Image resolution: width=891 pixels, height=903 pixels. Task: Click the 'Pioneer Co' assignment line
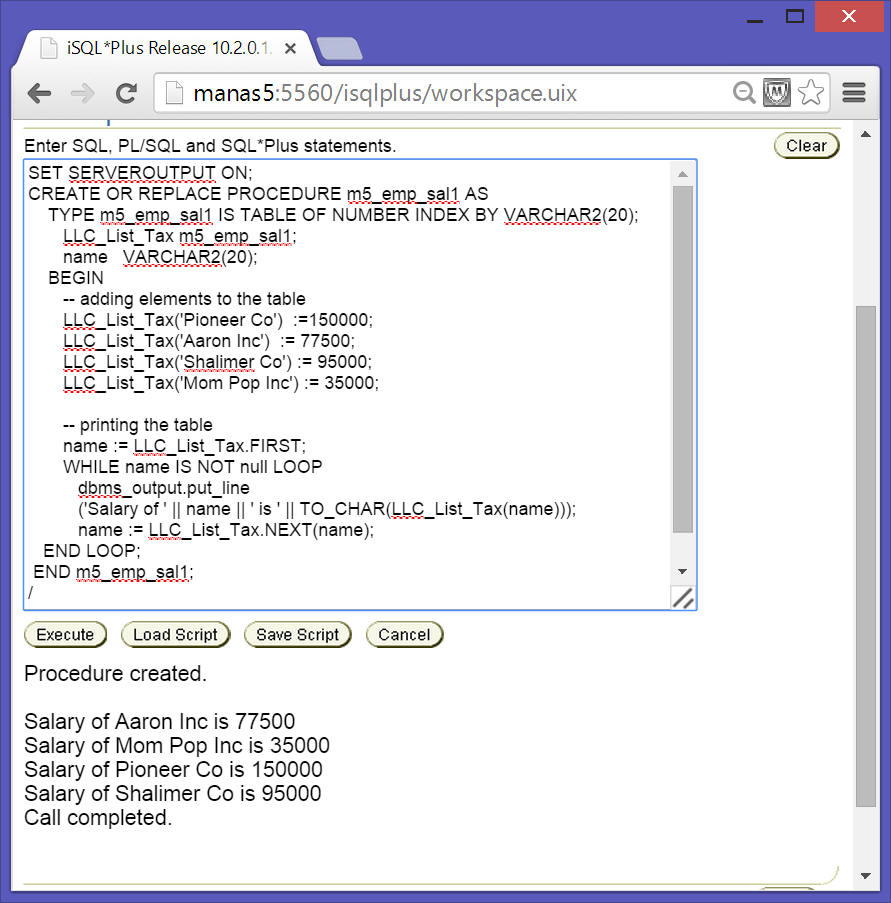[x=218, y=320]
